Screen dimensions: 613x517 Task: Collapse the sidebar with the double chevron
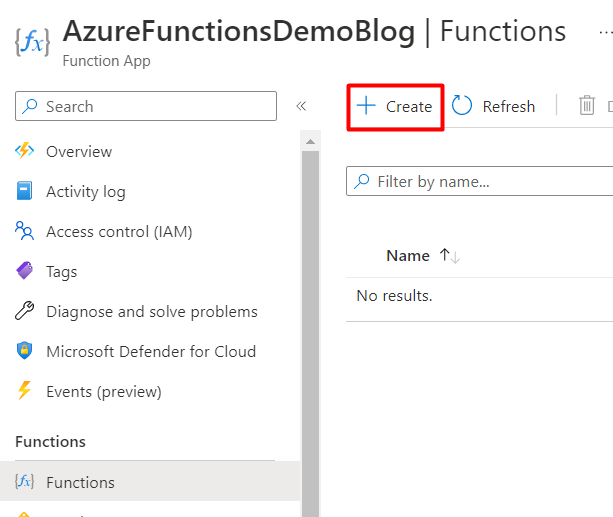301,106
